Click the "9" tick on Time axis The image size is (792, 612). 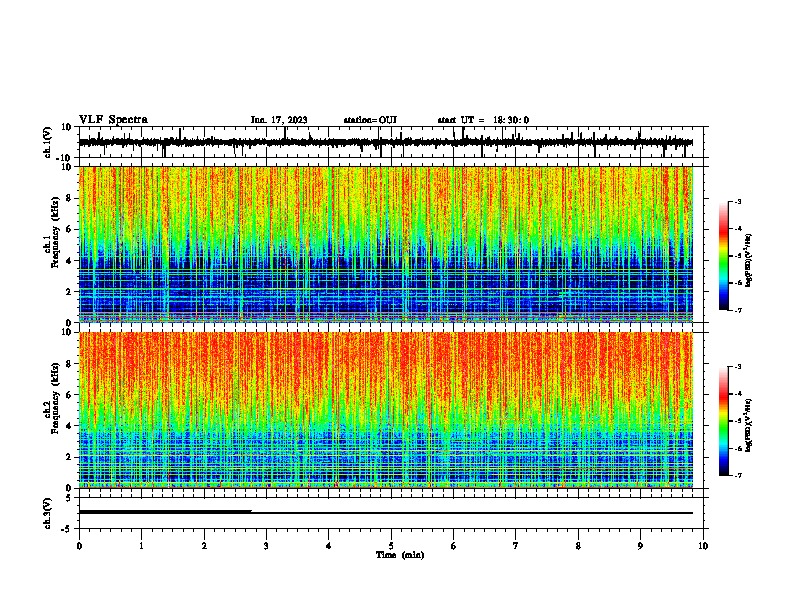point(640,546)
